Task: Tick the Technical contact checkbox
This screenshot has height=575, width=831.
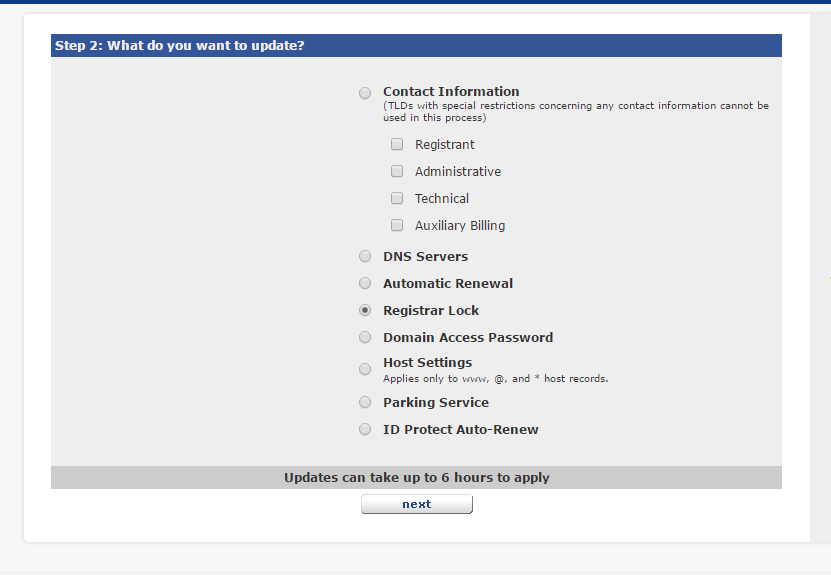Action: (397, 198)
